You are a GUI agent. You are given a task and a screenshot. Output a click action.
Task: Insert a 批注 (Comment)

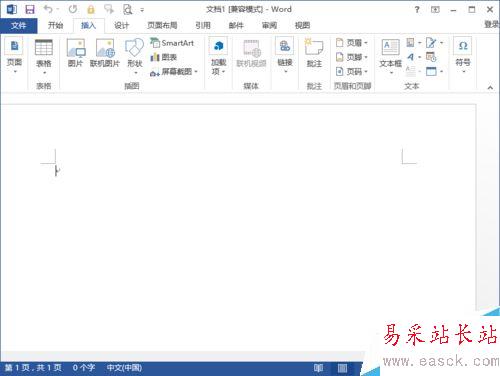314,53
